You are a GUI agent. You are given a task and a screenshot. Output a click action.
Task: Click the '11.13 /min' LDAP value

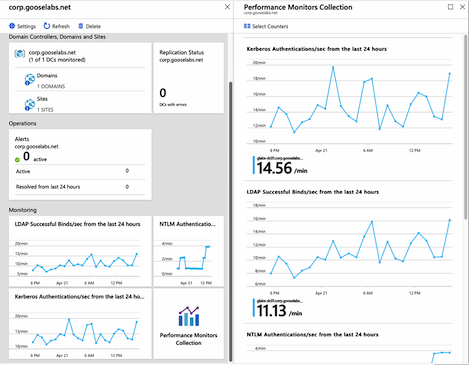(279, 311)
